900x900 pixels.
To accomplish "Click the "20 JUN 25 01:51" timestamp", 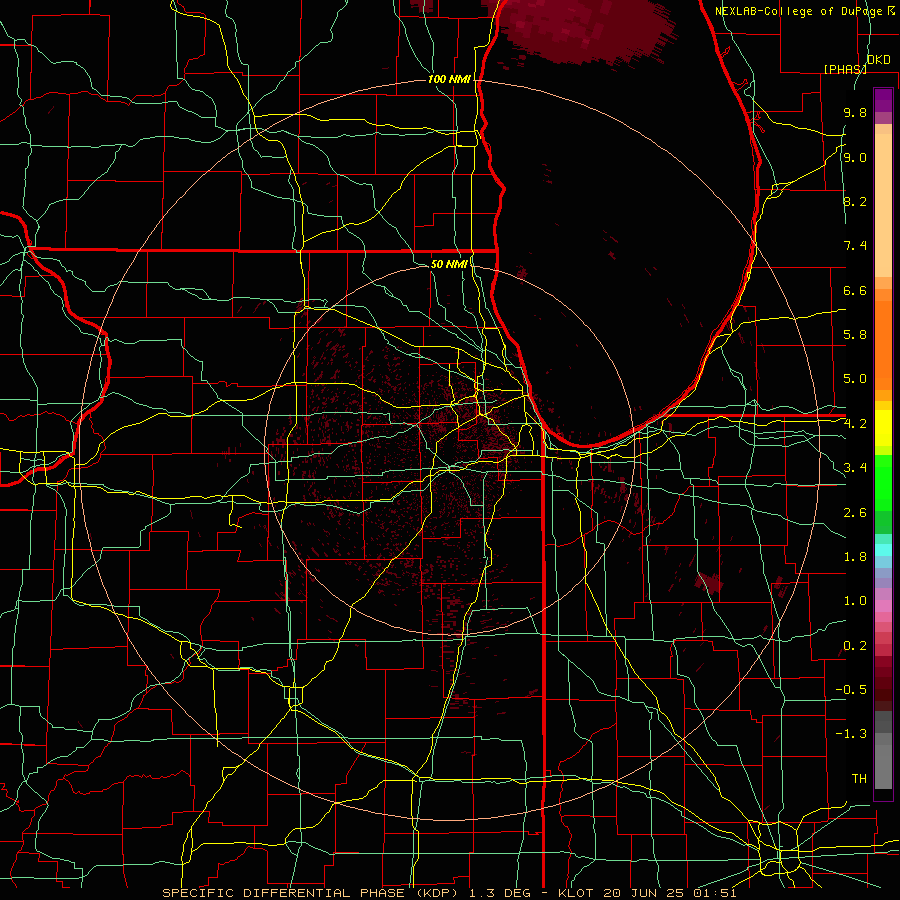I will coord(670,893).
